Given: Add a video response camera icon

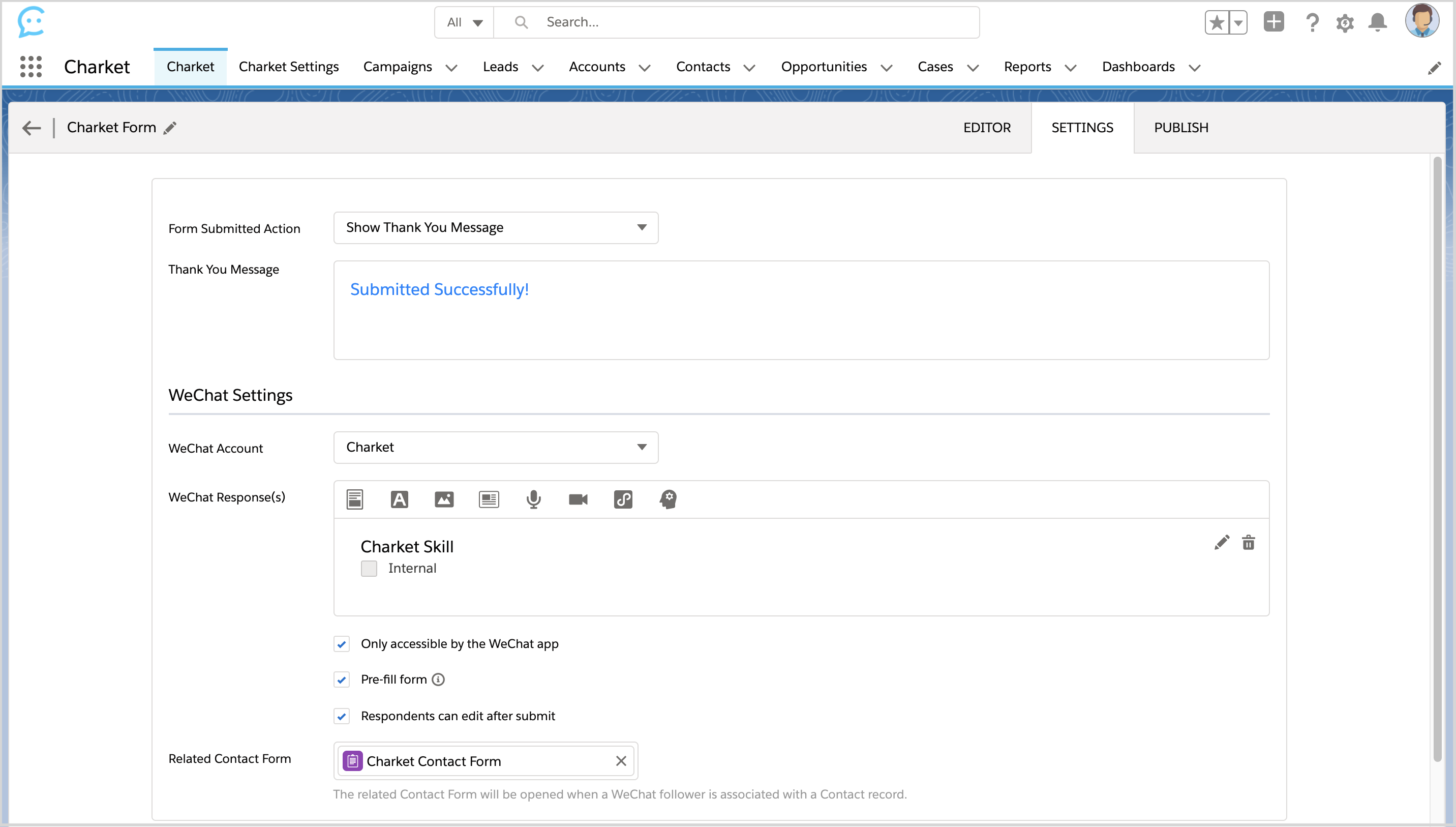Looking at the screenshot, I should (x=579, y=499).
